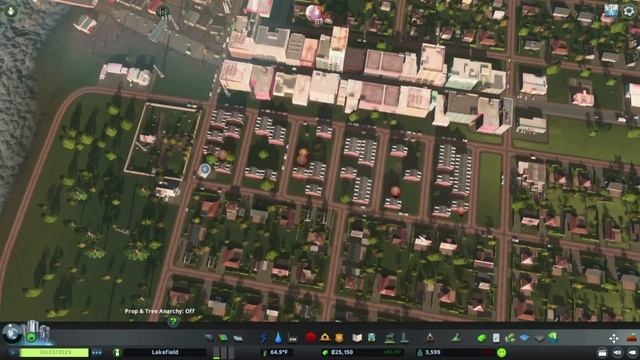
Task: Open the Electricity build menu
Action: 264,338
